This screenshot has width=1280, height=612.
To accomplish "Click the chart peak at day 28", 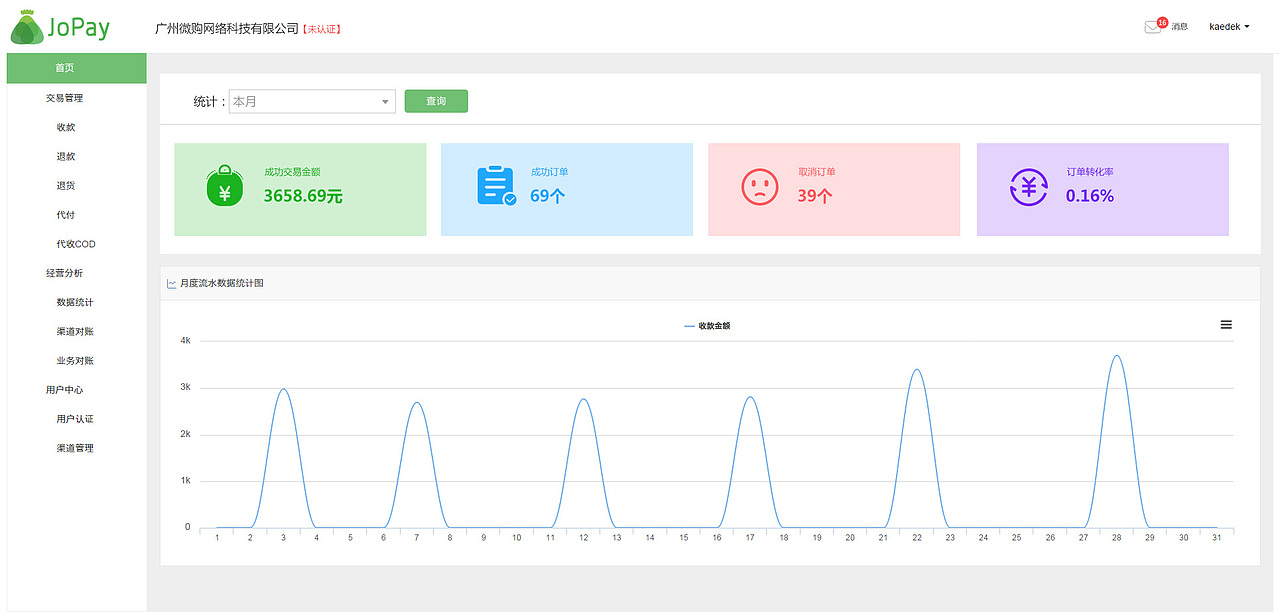I will [1116, 356].
